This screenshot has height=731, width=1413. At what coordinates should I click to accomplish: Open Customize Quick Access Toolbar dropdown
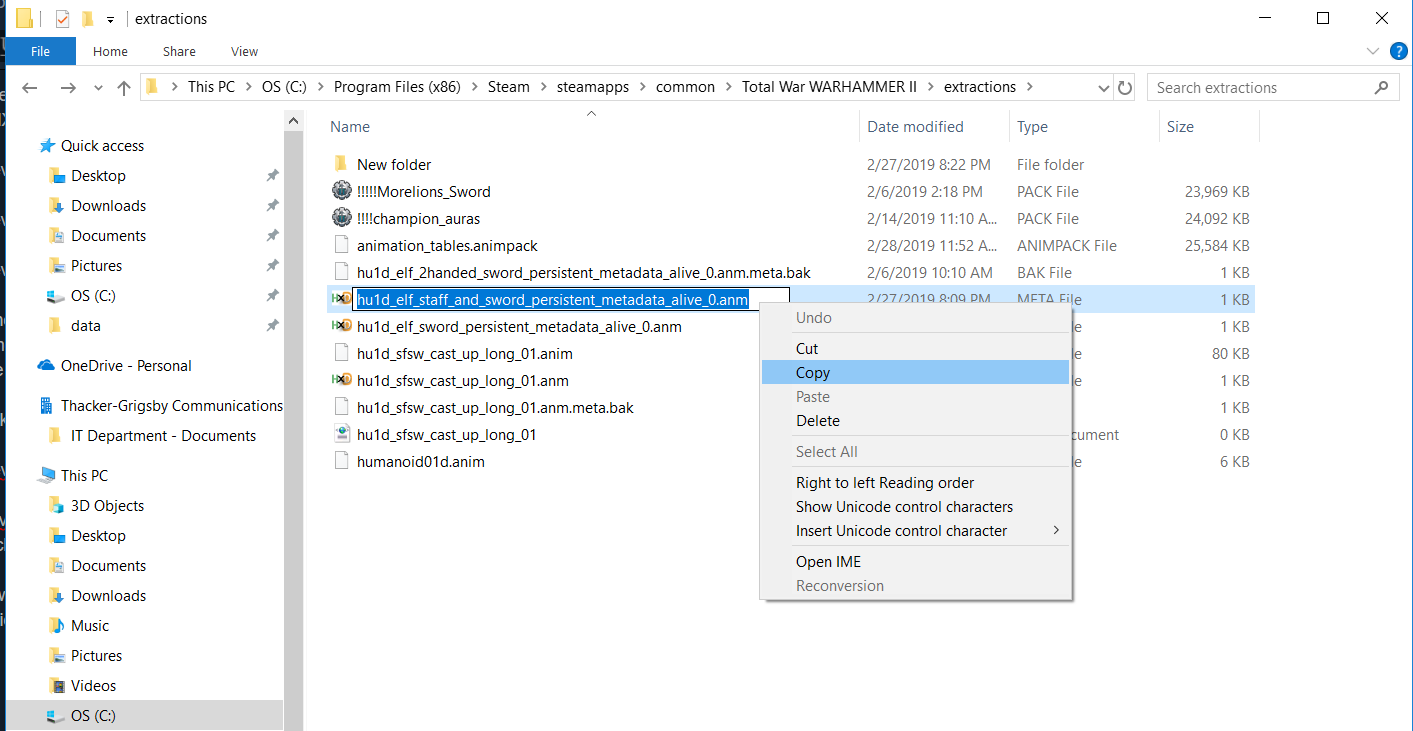pos(110,19)
